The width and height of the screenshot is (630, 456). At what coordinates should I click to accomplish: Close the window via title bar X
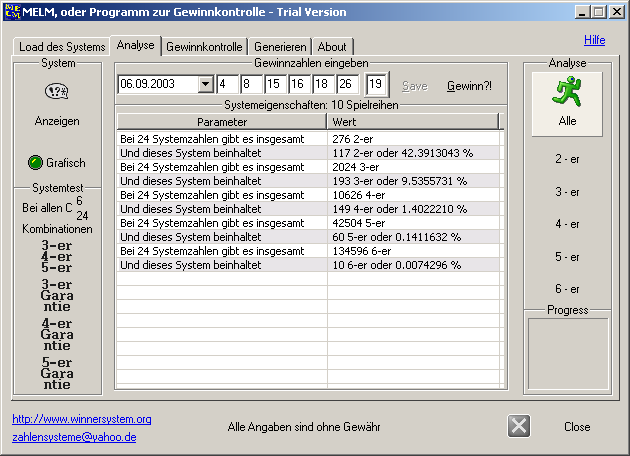(x=617, y=12)
